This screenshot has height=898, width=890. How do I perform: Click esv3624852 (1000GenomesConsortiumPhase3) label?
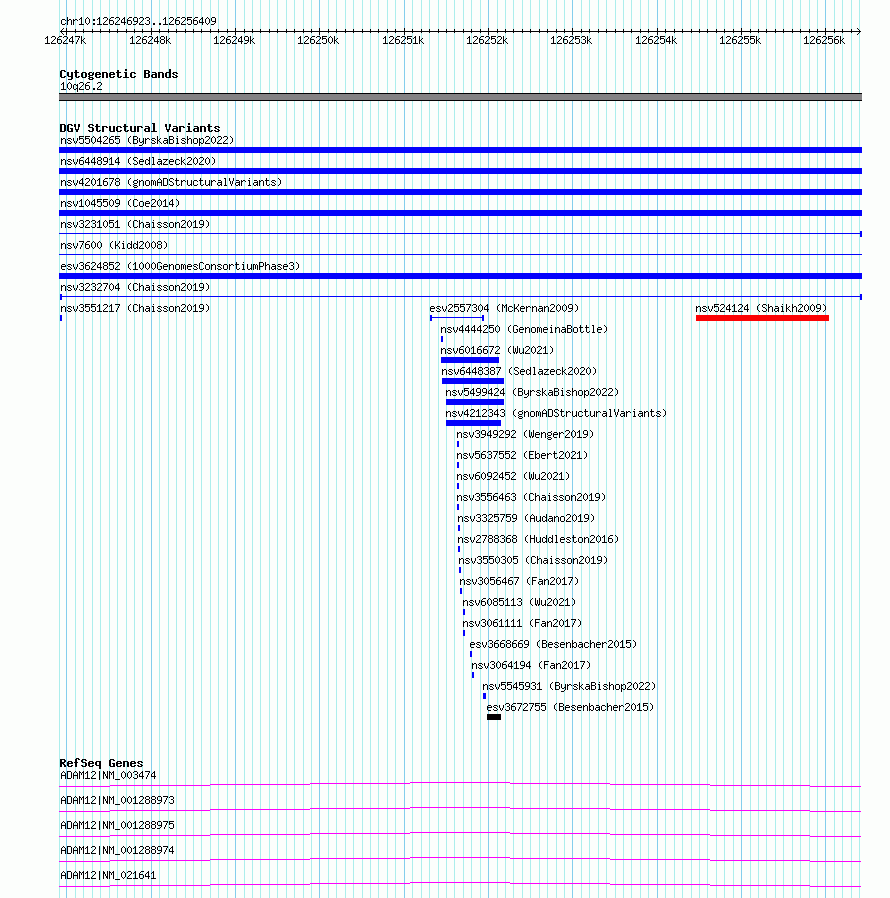tap(180, 266)
